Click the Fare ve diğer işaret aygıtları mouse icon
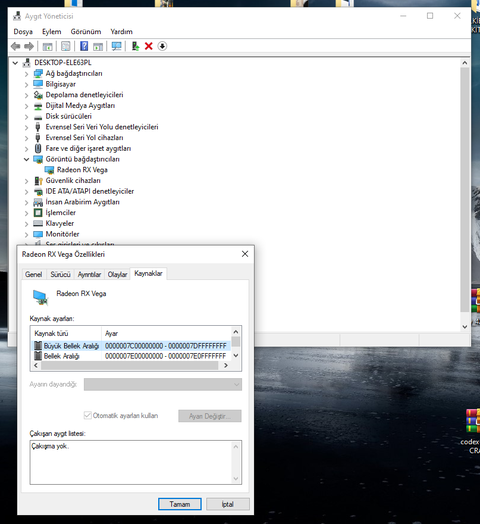The image size is (480, 524). pos(38,148)
